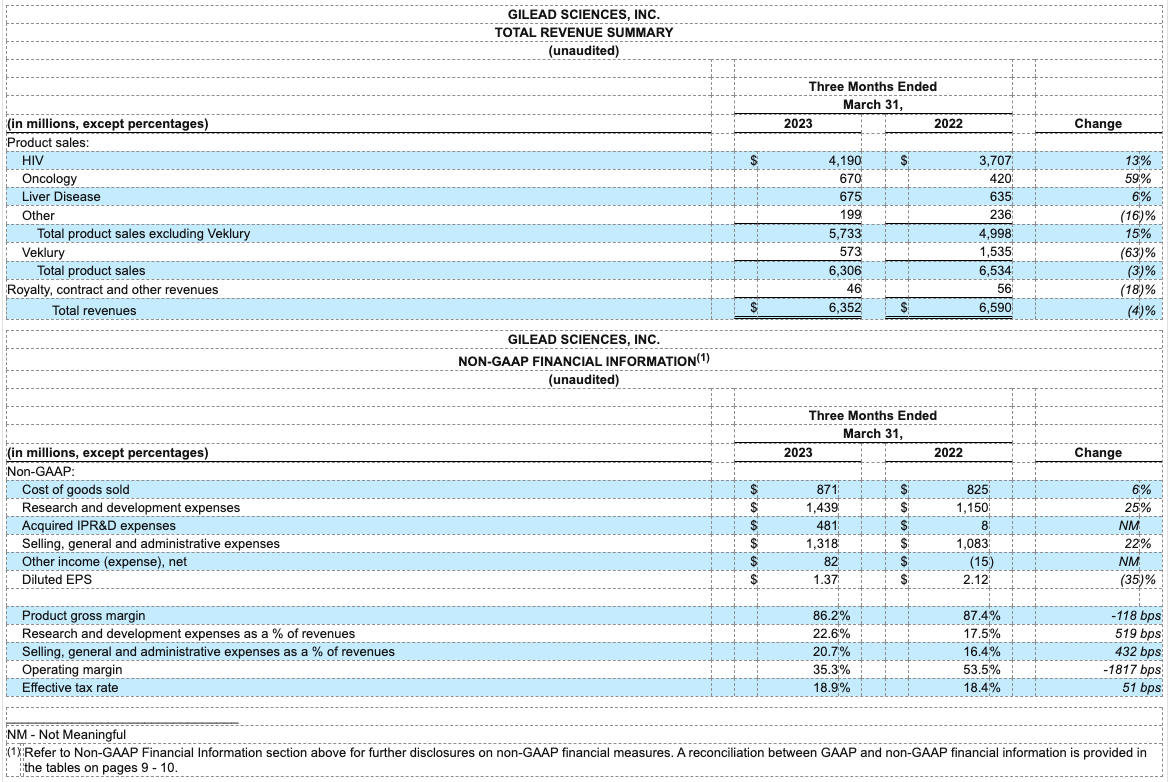The height and width of the screenshot is (782, 1169).
Task: Select Oncology change 59%
Action: 1138,179
